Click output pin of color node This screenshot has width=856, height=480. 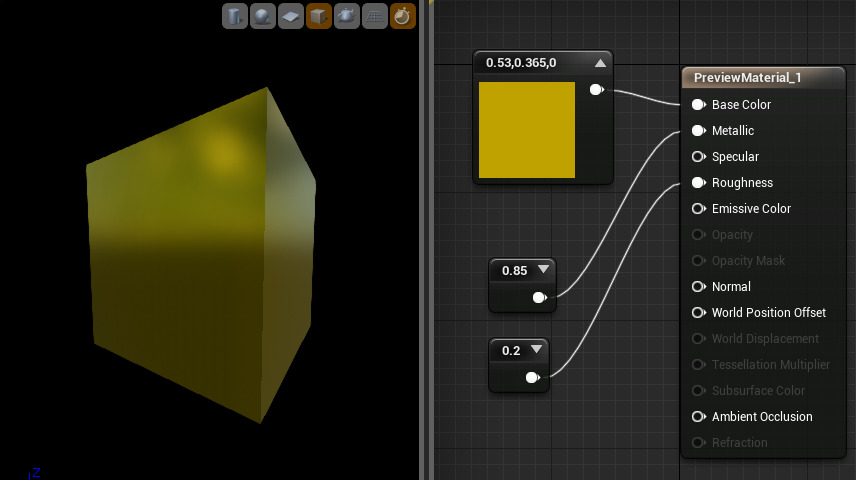[x=597, y=89]
